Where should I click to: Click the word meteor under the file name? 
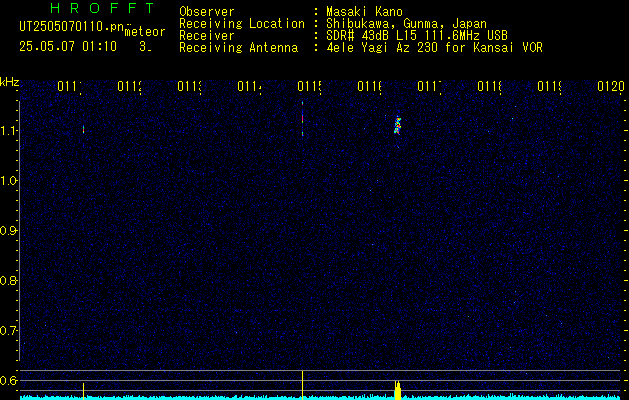pyautogui.click(x=145, y=32)
